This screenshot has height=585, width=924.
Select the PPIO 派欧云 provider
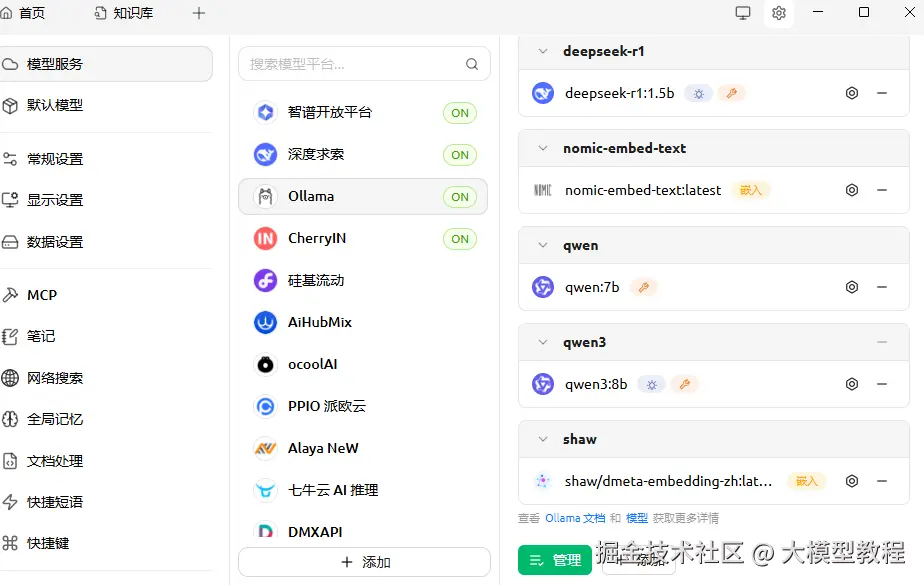pos(363,406)
